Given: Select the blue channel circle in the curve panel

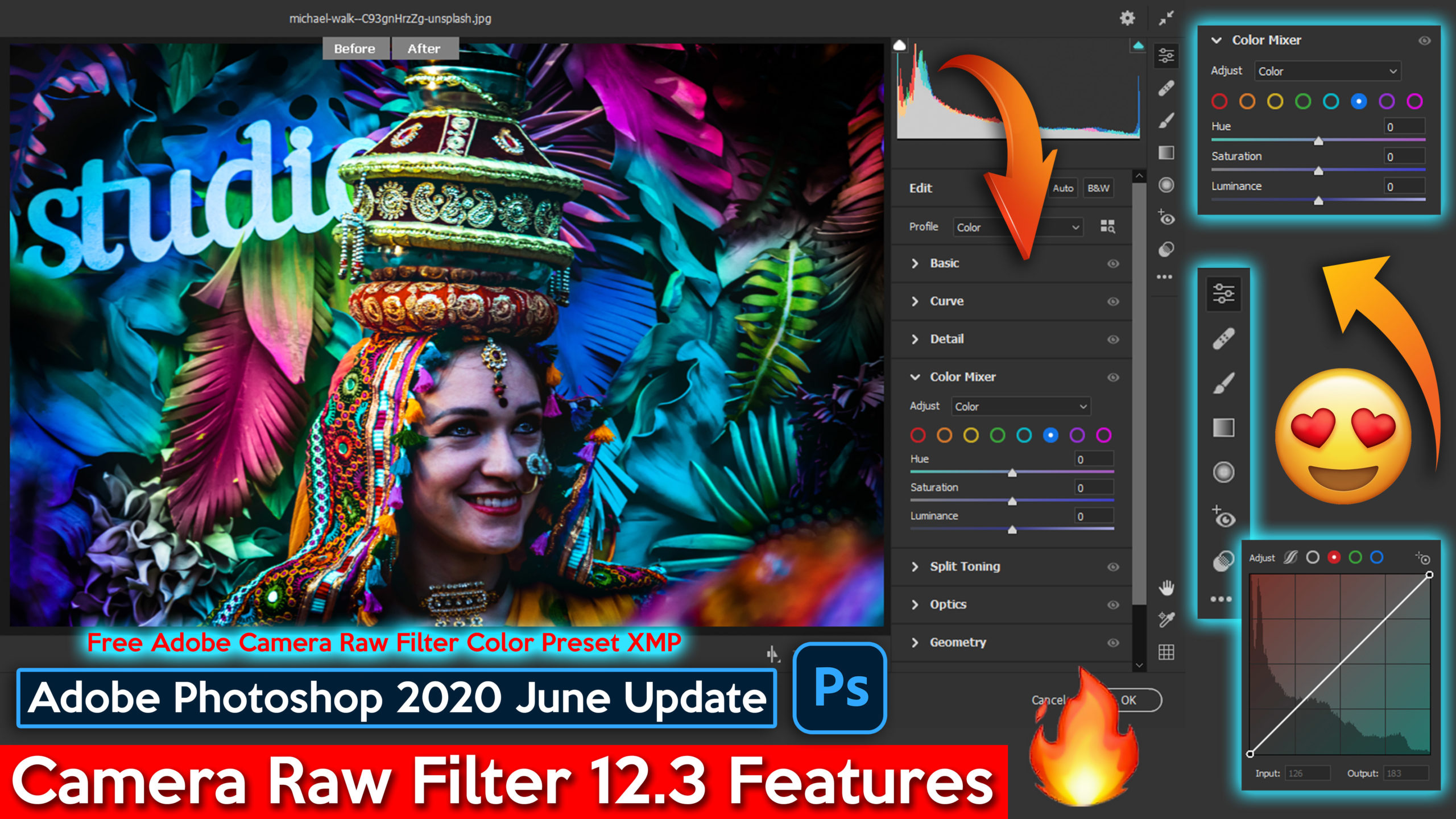Looking at the screenshot, I should (1377, 557).
